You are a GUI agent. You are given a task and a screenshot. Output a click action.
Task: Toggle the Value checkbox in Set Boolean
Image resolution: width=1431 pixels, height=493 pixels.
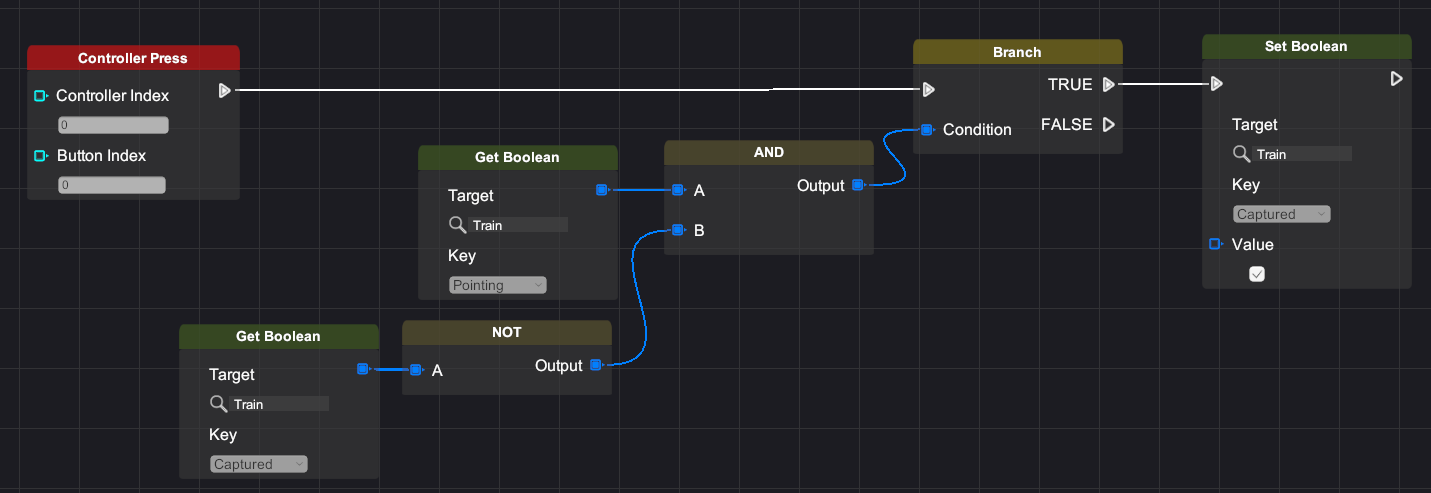[x=1257, y=274]
